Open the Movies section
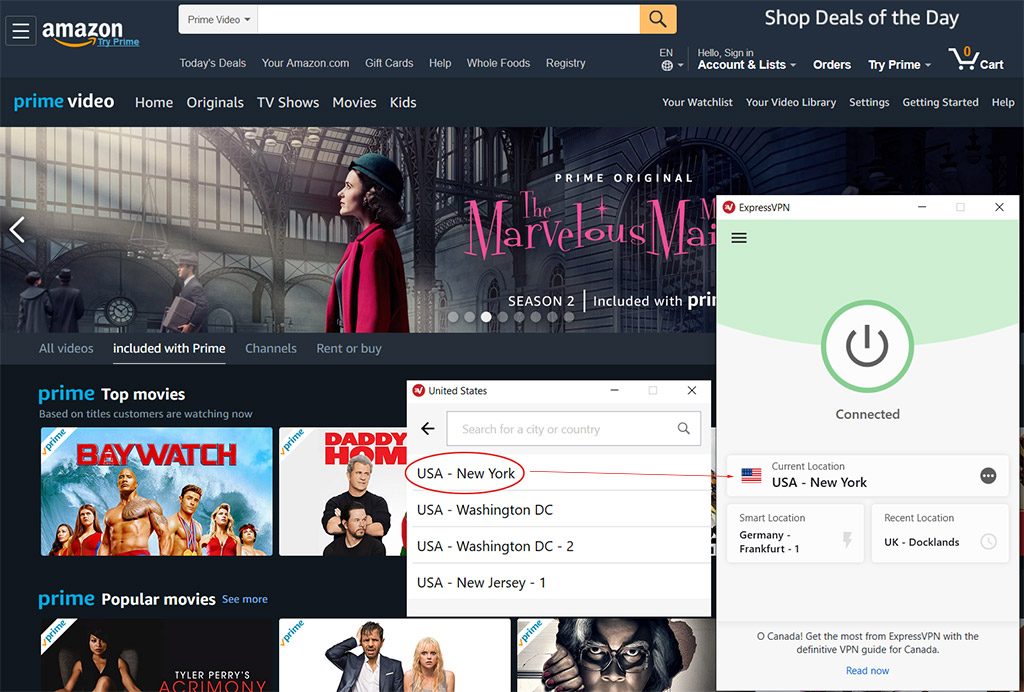 (x=354, y=102)
